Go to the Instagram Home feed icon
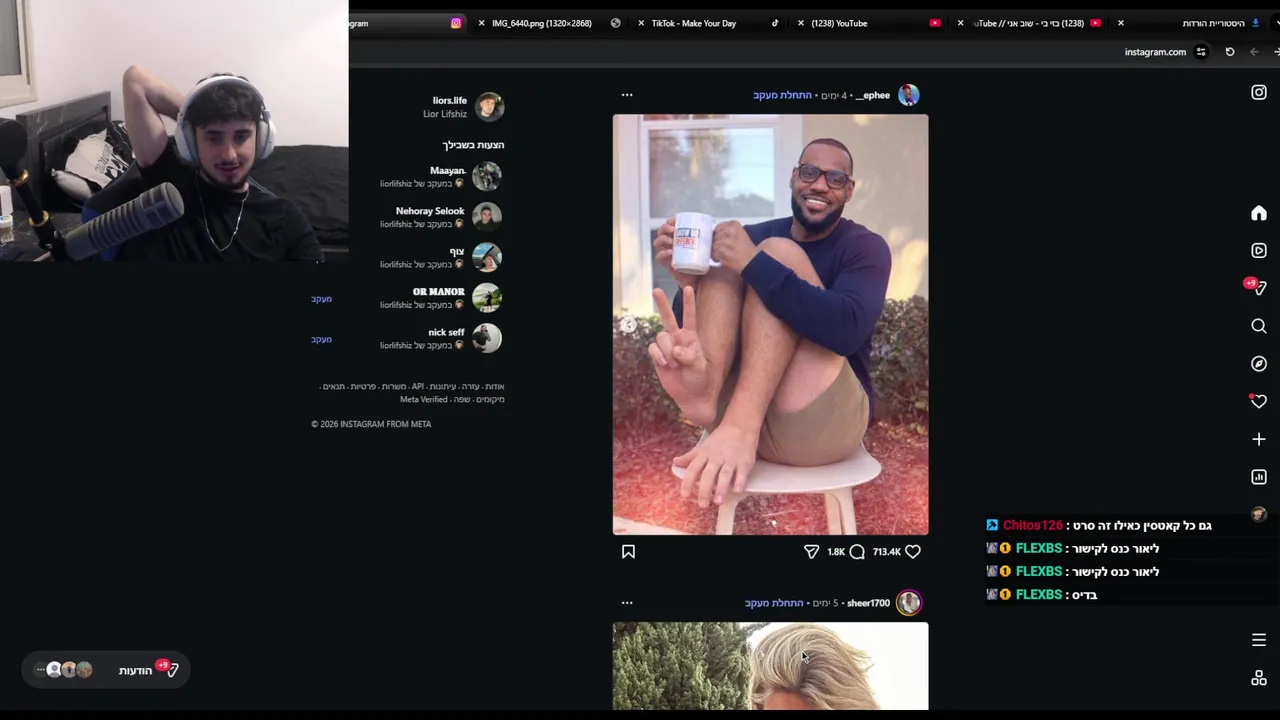 click(x=1259, y=213)
